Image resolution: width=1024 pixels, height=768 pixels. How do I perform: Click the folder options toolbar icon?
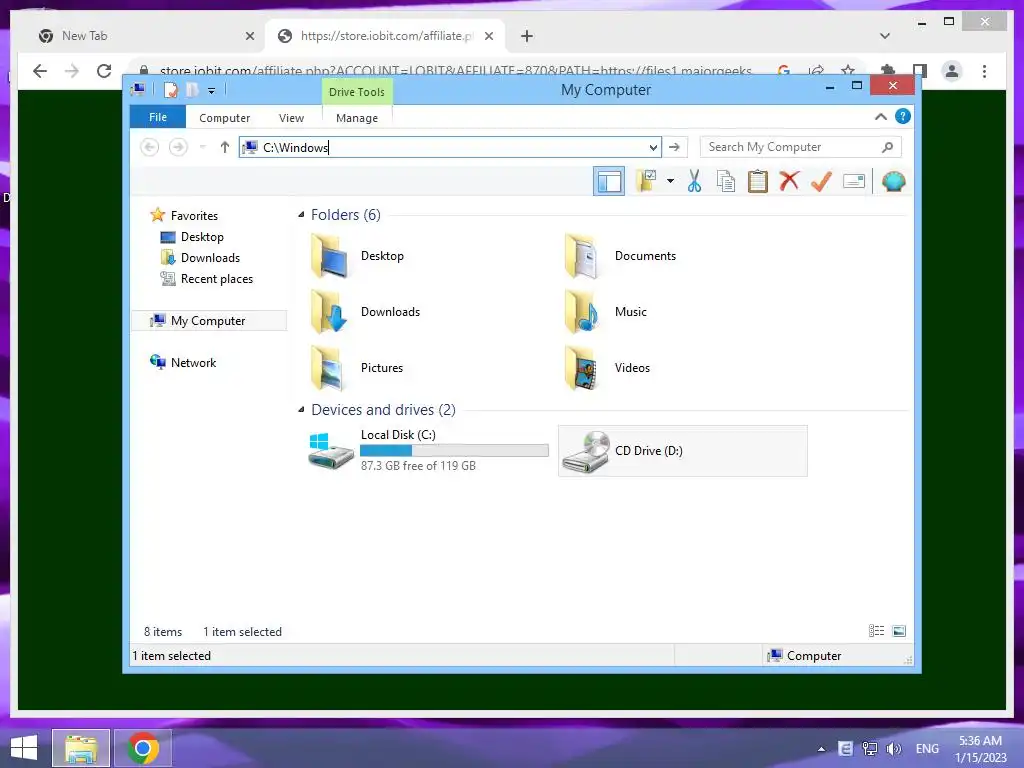click(x=647, y=181)
